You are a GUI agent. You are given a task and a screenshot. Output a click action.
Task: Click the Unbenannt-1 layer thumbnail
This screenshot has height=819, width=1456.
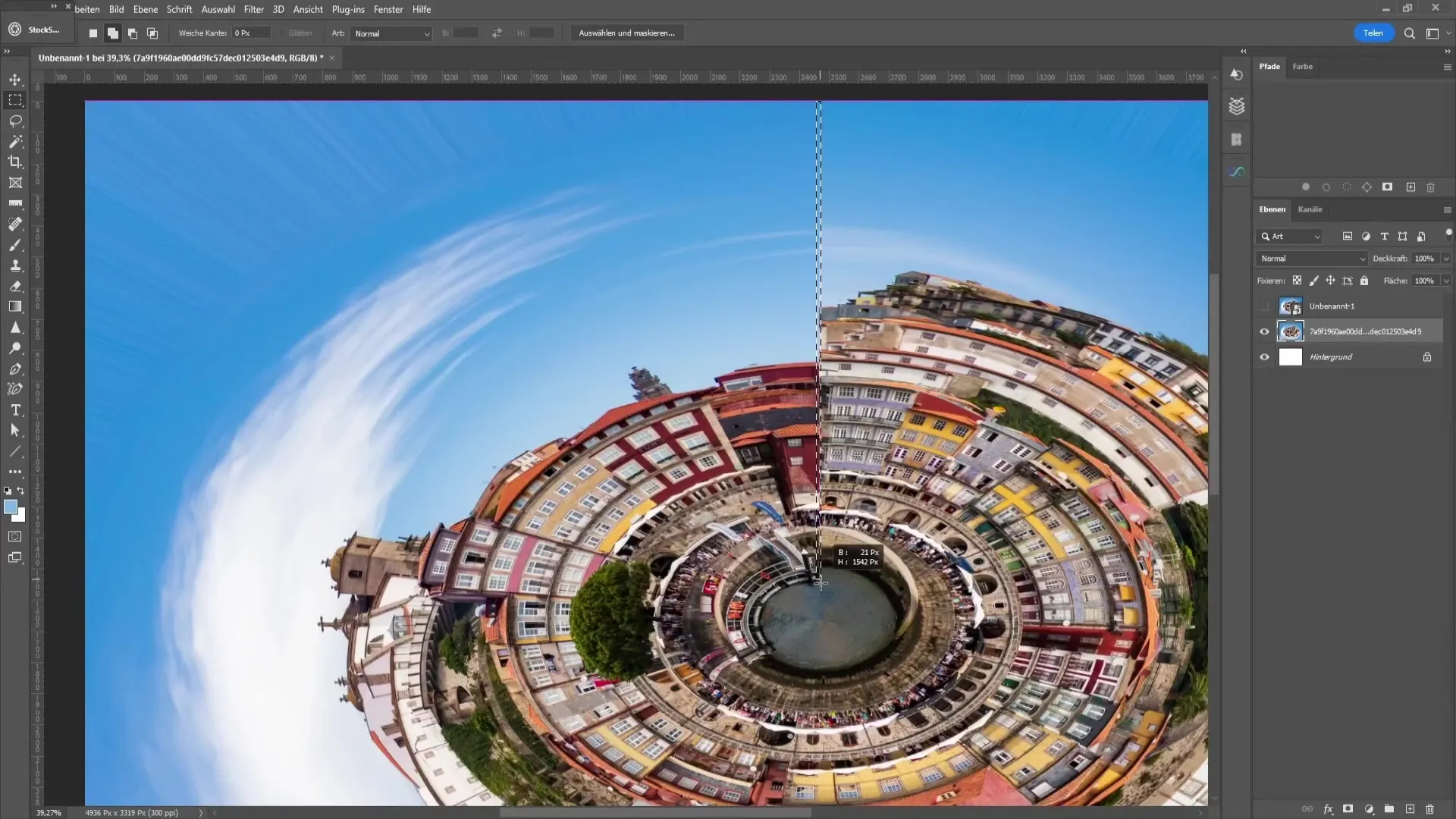click(1290, 306)
